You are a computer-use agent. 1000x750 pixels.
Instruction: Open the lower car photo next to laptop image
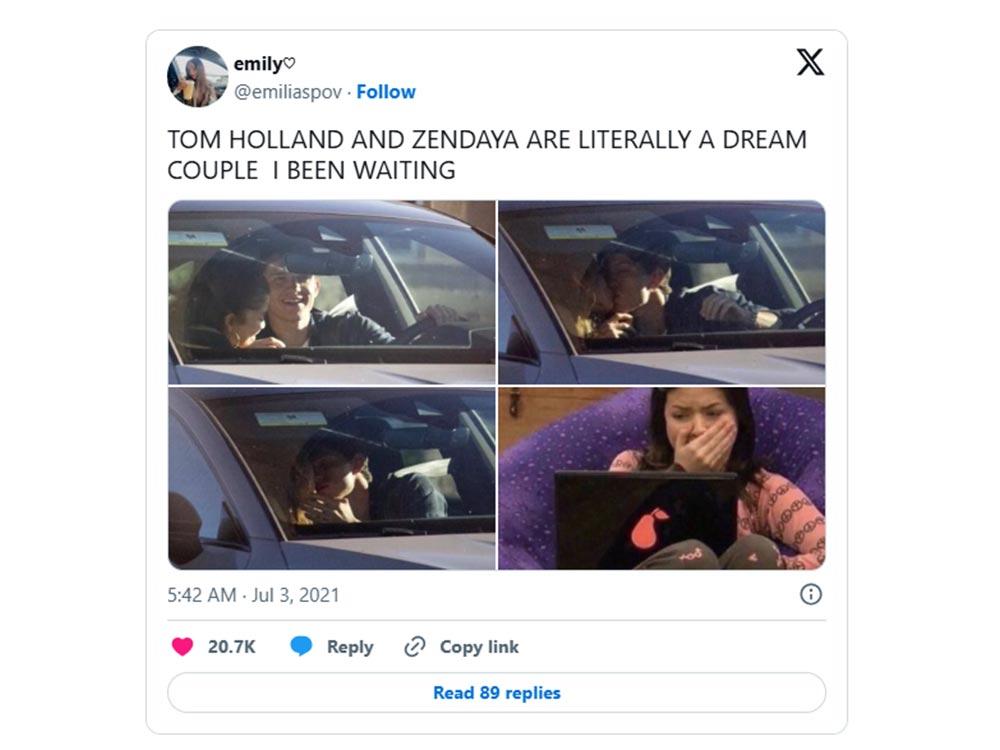[332, 478]
